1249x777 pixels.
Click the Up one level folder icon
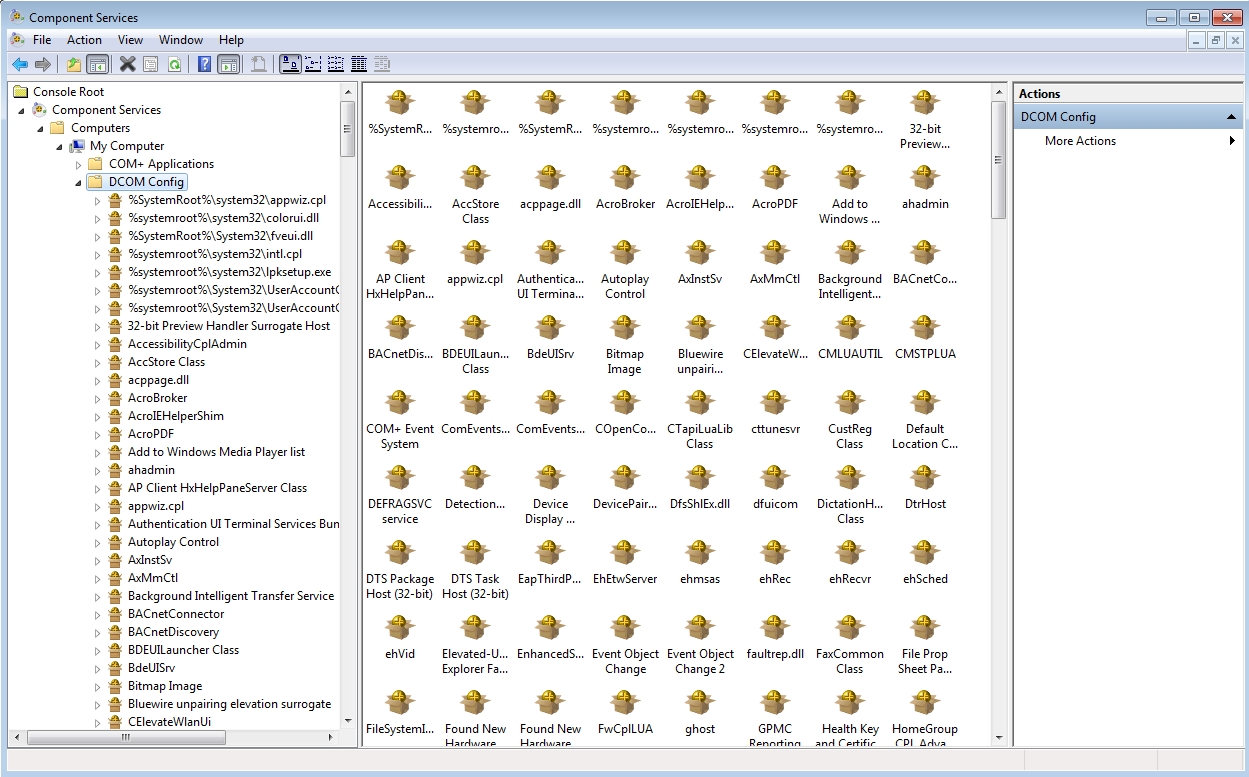72,63
